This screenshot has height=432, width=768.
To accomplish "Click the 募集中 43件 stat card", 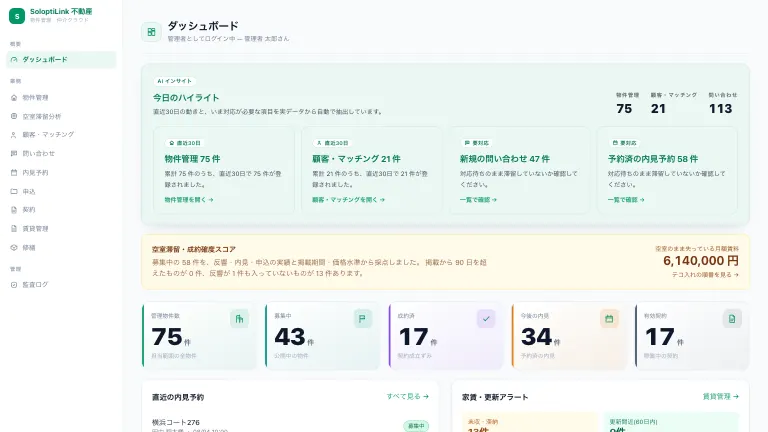I will coord(322,336).
